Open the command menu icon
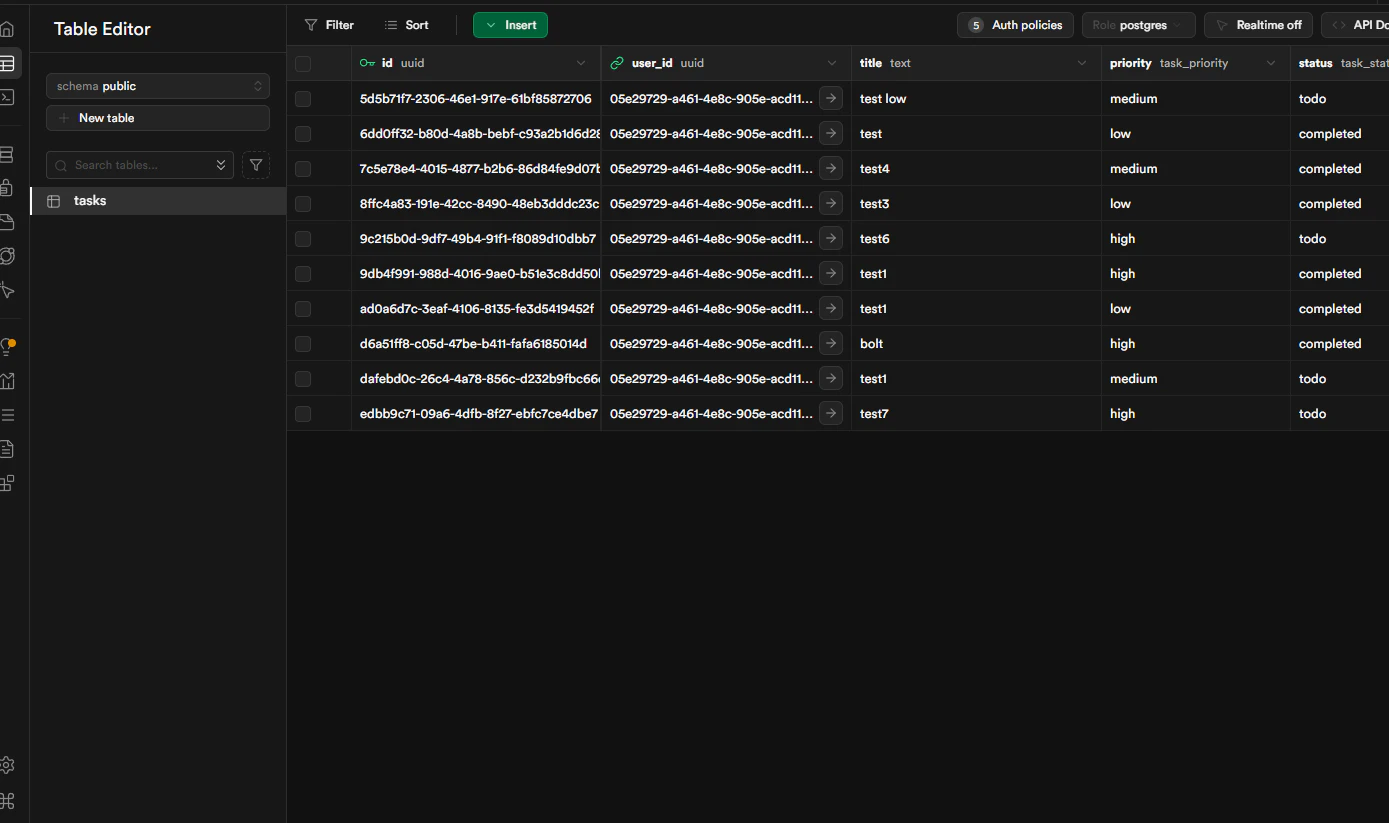This screenshot has height=823, width=1389. click(x=7, y=800)
